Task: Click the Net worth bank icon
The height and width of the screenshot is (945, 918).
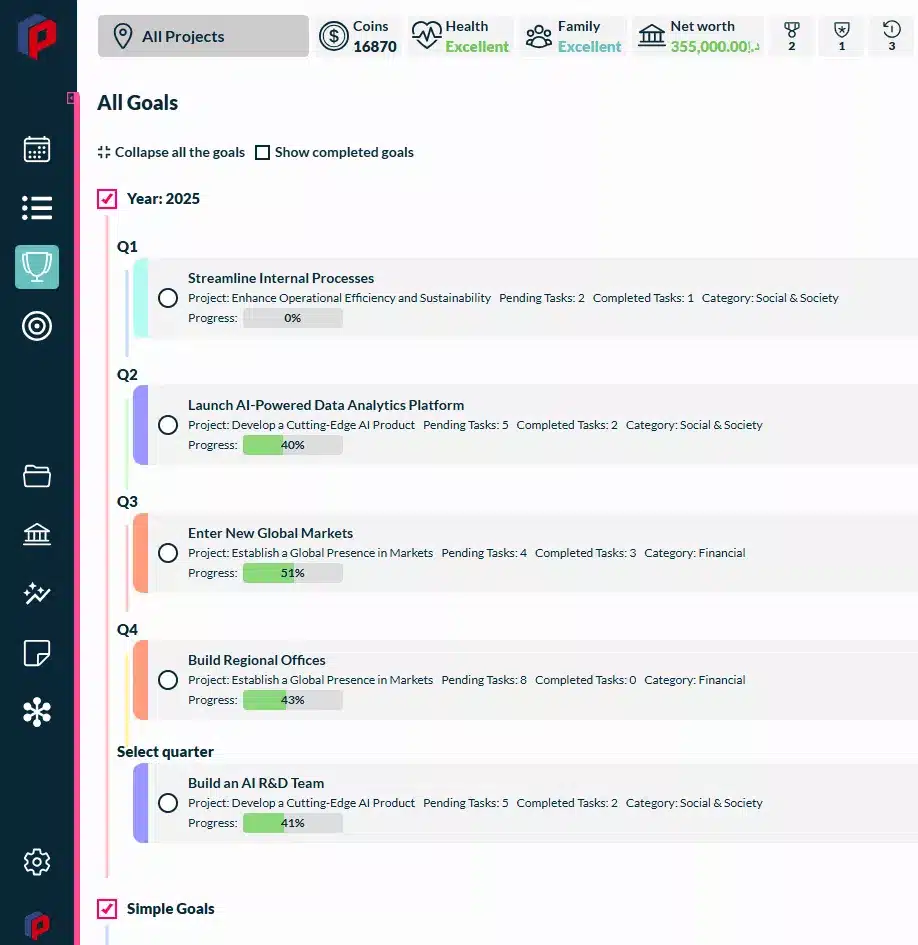Action: [x=652, y=36]
